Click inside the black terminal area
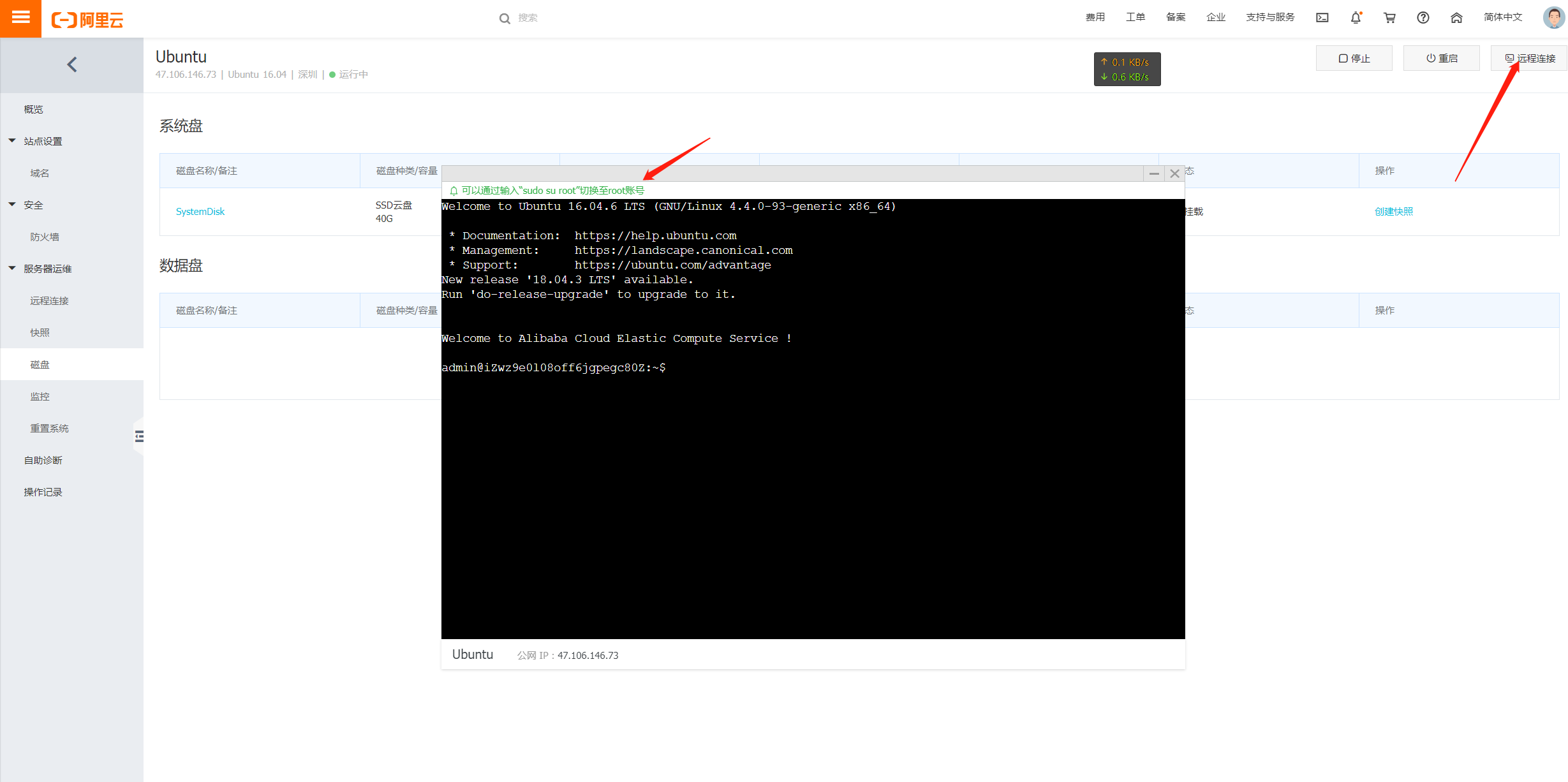This screenshot has height=782, width=1568. [813, 419]
